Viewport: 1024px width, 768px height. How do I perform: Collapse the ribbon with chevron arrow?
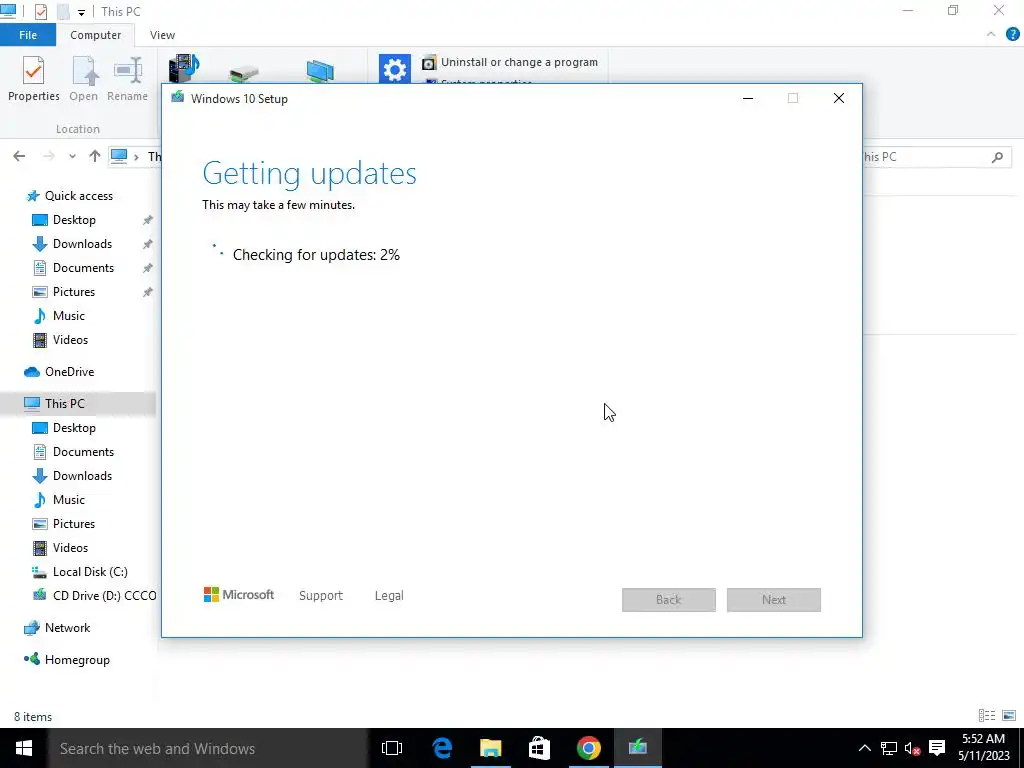991,35
